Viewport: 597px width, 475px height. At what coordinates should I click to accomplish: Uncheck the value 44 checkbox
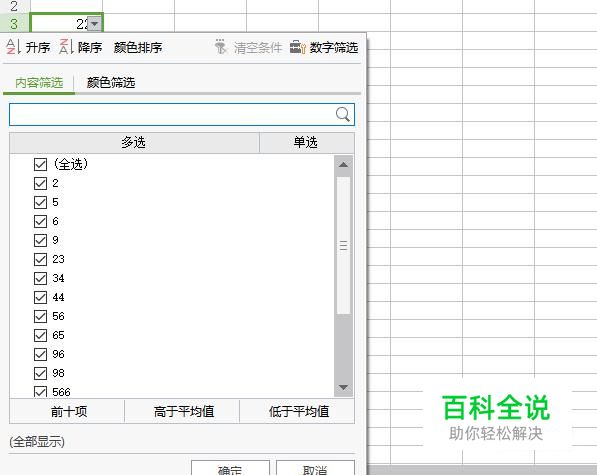click(40, 298)
